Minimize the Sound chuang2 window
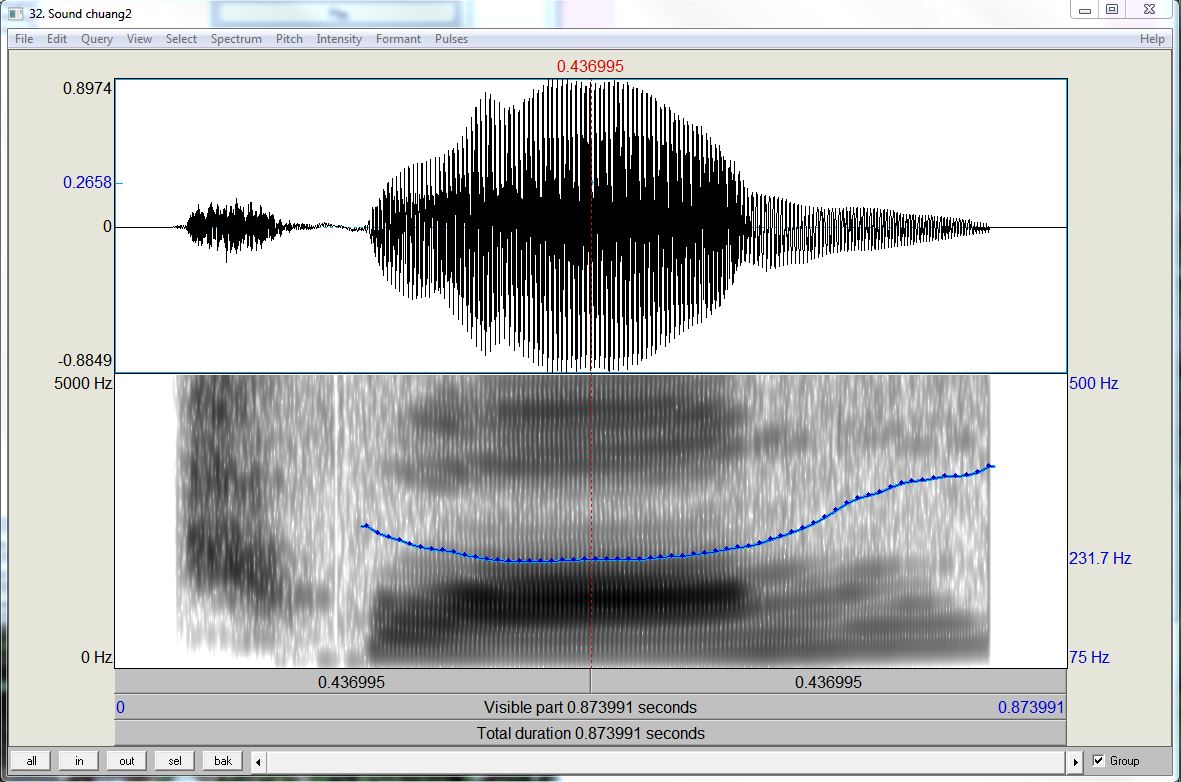Screen dimensions: 1181x782 pyautogui.click(x=1085, y=10)
